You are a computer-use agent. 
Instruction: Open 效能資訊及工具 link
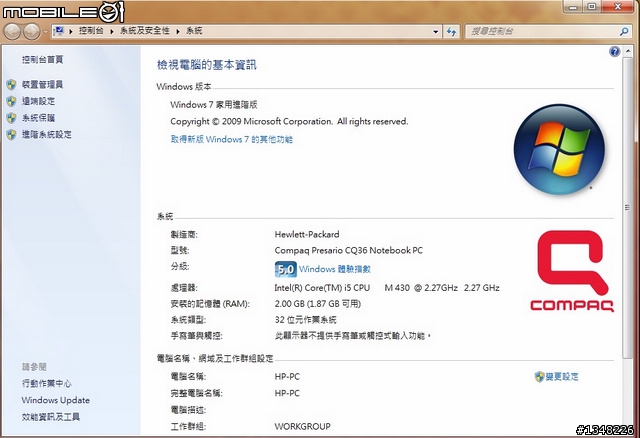coord(51,417)
